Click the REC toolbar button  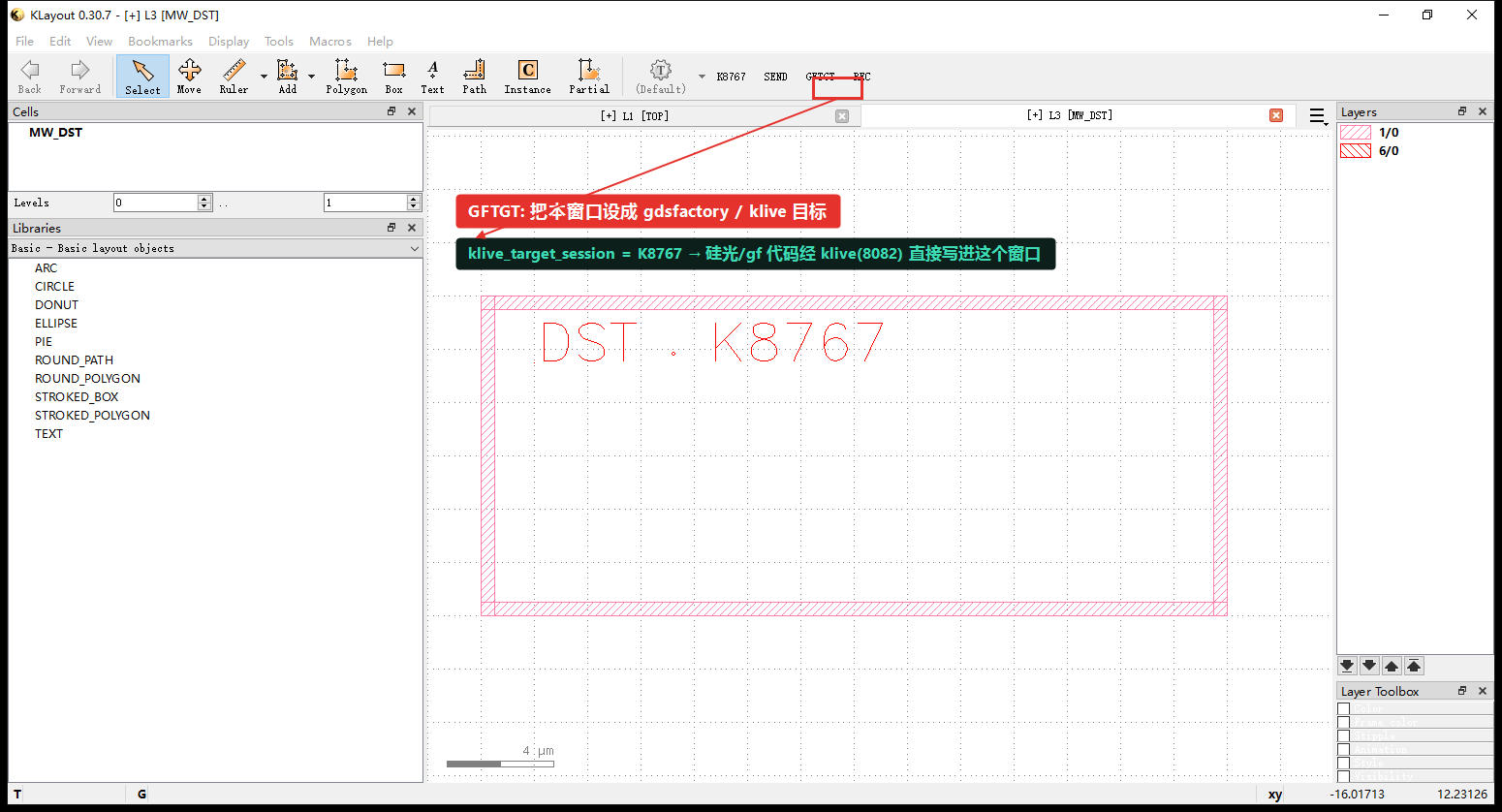click(861, 77)
